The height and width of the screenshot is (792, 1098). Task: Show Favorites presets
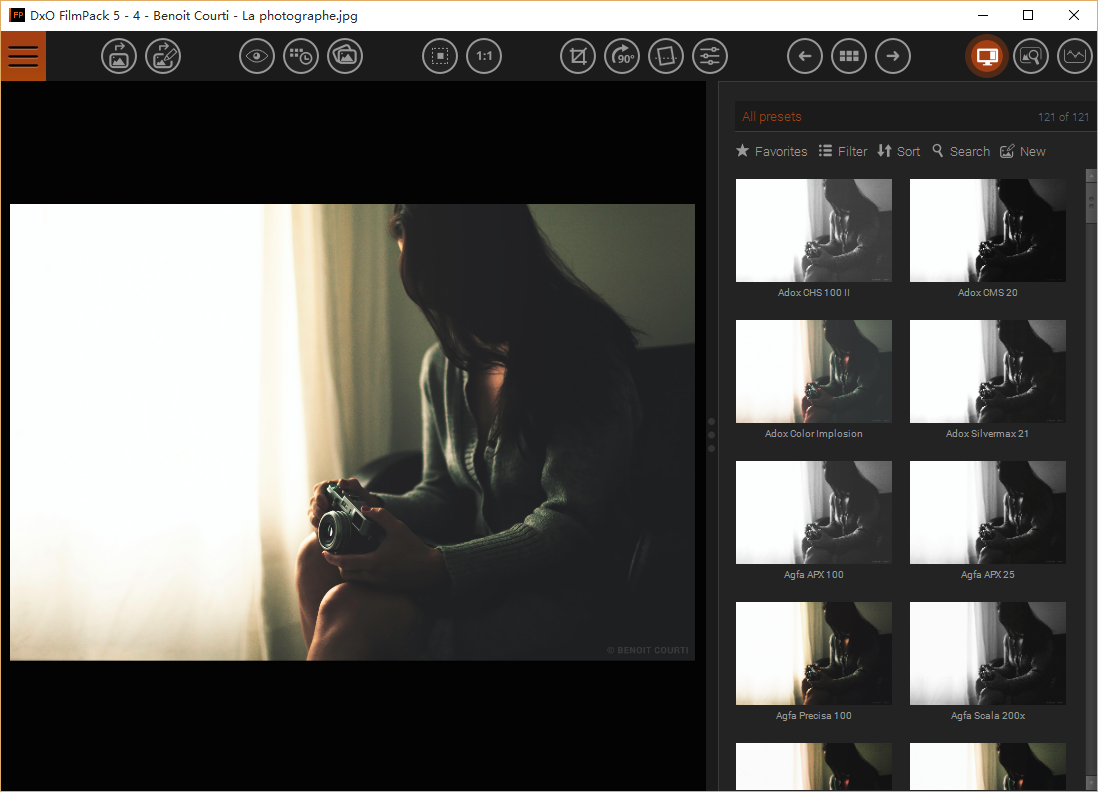click(x=771, y=151)
